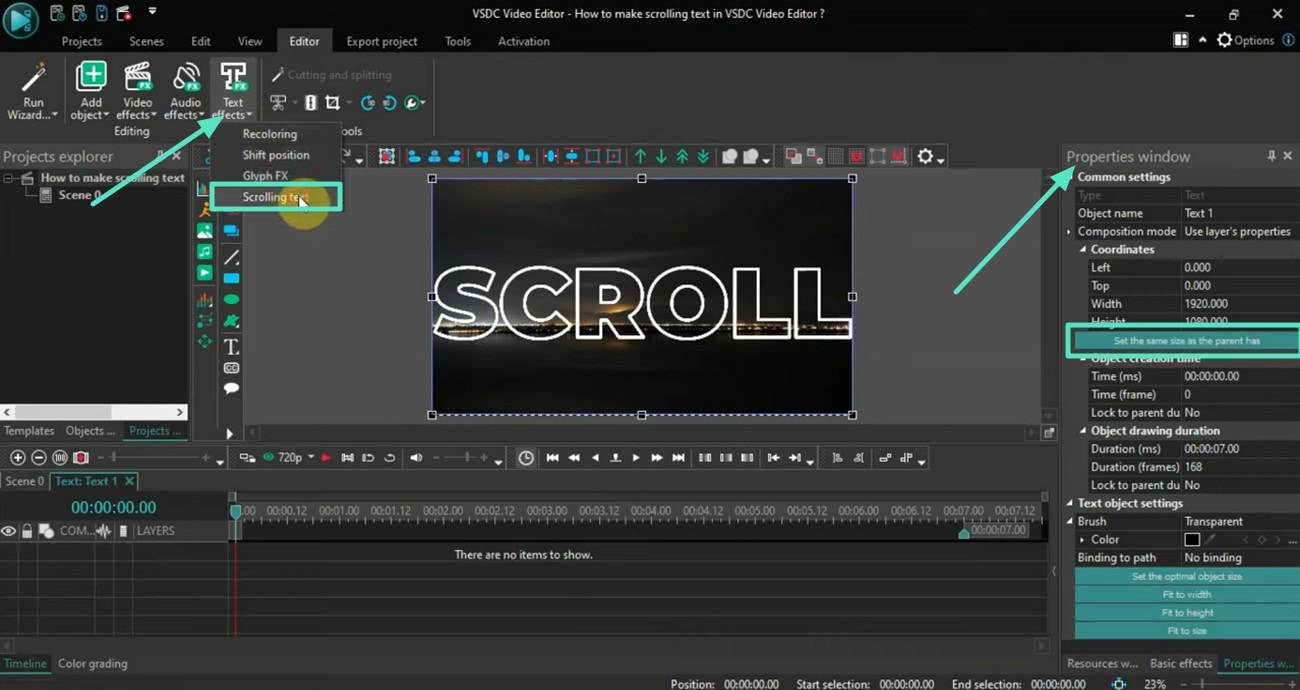The height and width of the screenshot is (690, 1300).
Task: Toggle layer visibility eye icon
Action: (9, 531)
